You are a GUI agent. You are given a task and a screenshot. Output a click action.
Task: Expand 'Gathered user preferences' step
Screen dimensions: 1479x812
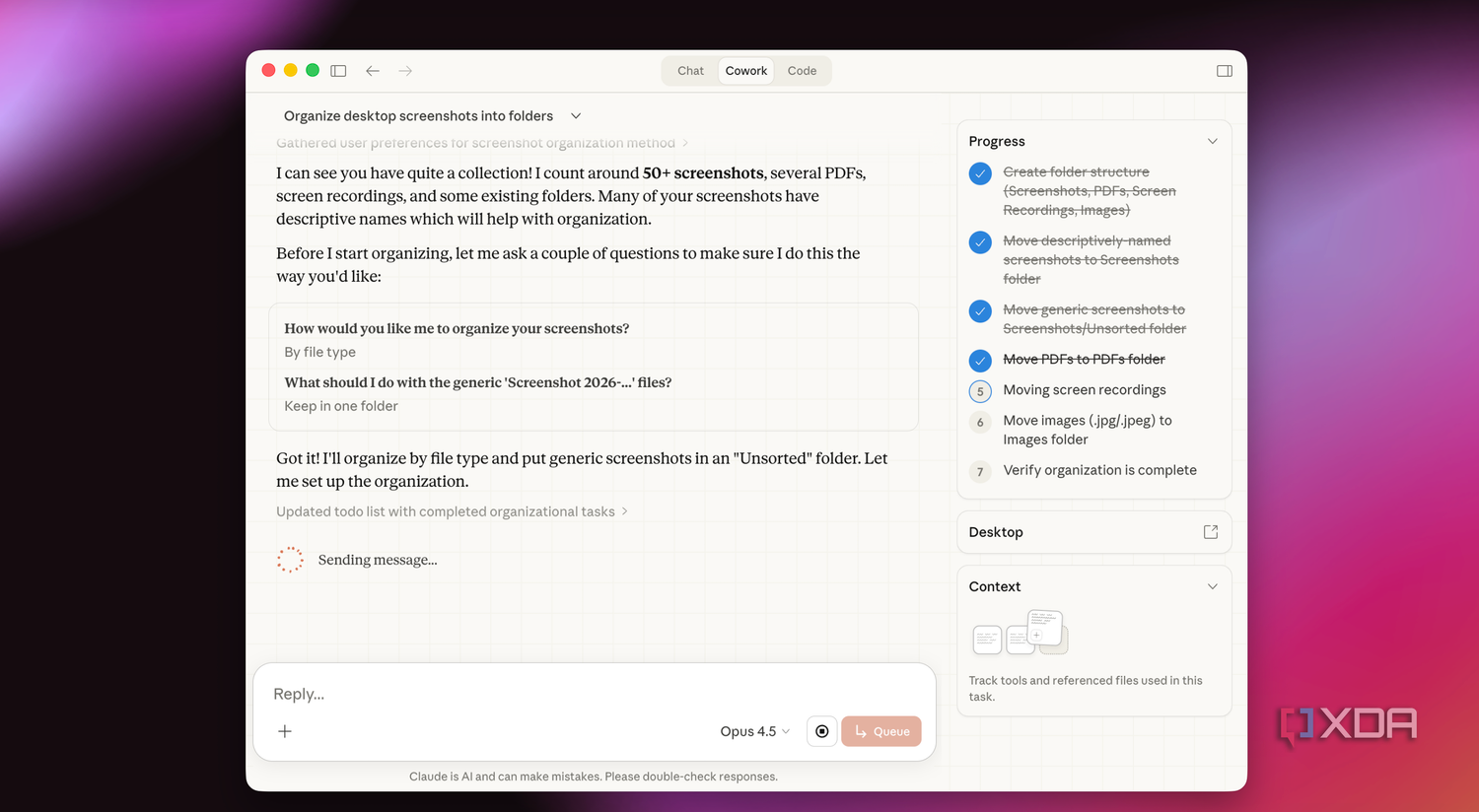(482, 143)
